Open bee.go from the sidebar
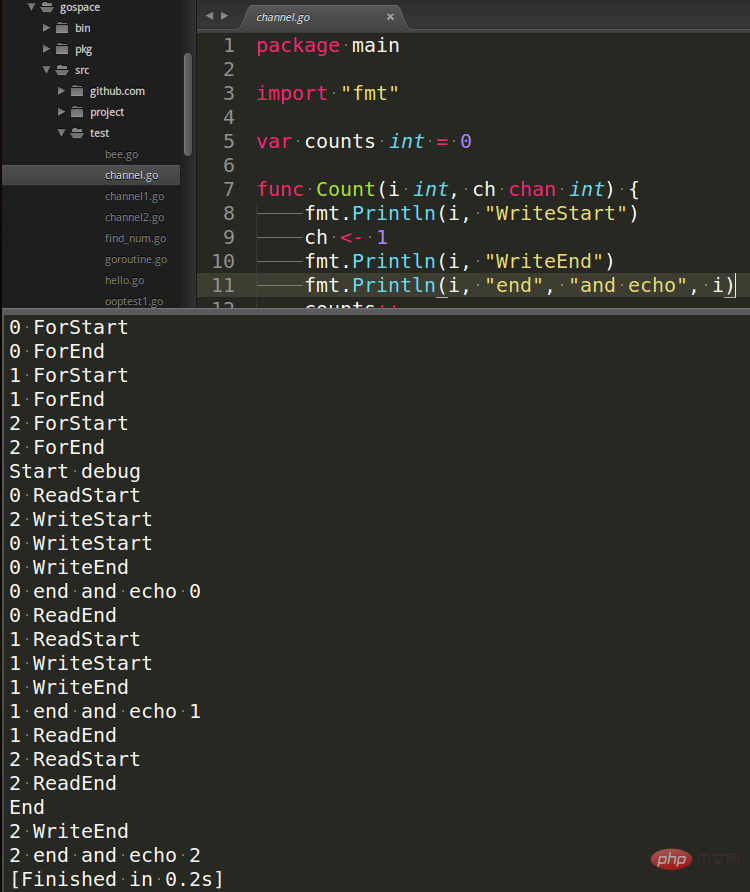750x892 pixels. coord(121,154)
